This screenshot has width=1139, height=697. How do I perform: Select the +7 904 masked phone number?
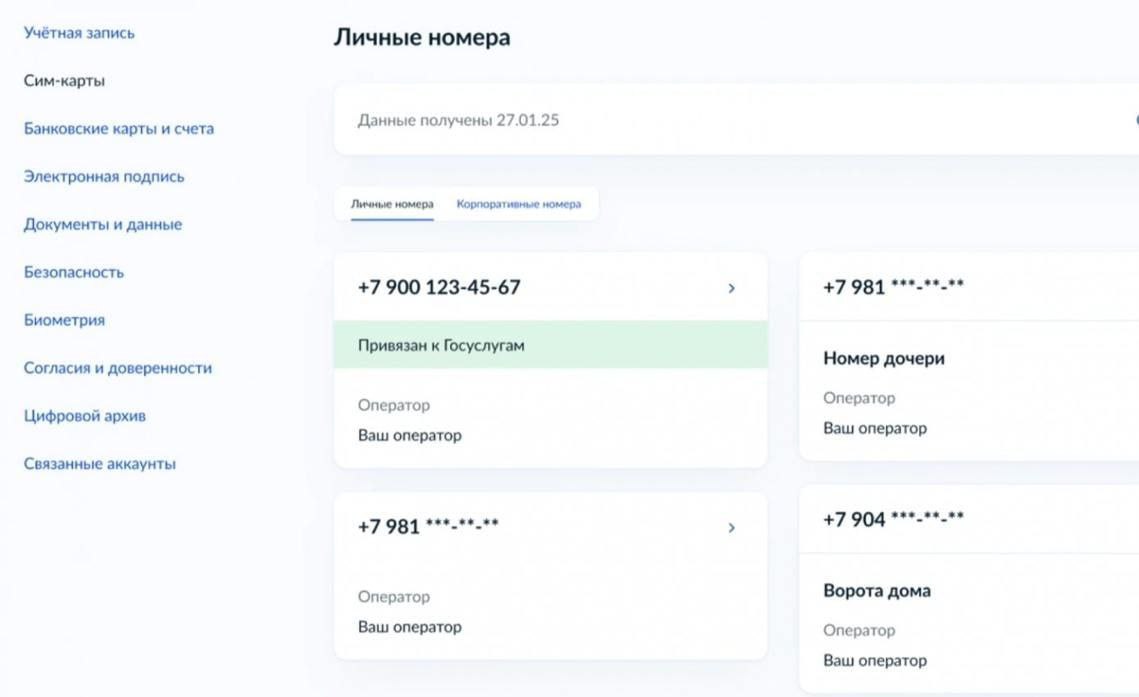[x=893, y=519]
